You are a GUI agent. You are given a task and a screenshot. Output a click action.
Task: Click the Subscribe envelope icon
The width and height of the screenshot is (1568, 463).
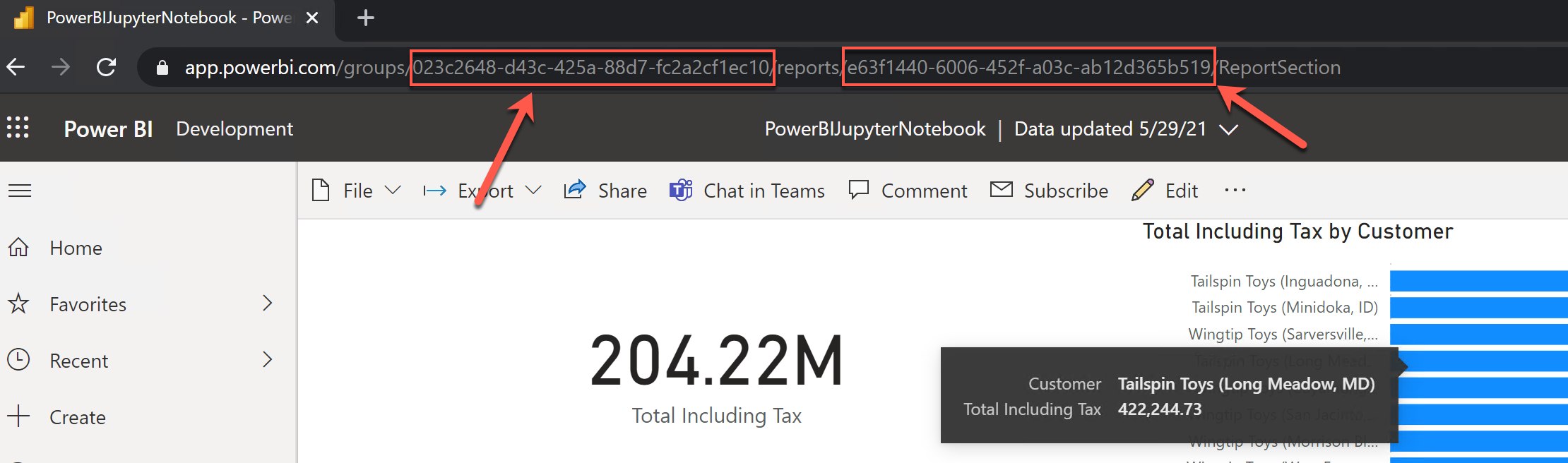pyautogui.click(x=1002, y=189)
